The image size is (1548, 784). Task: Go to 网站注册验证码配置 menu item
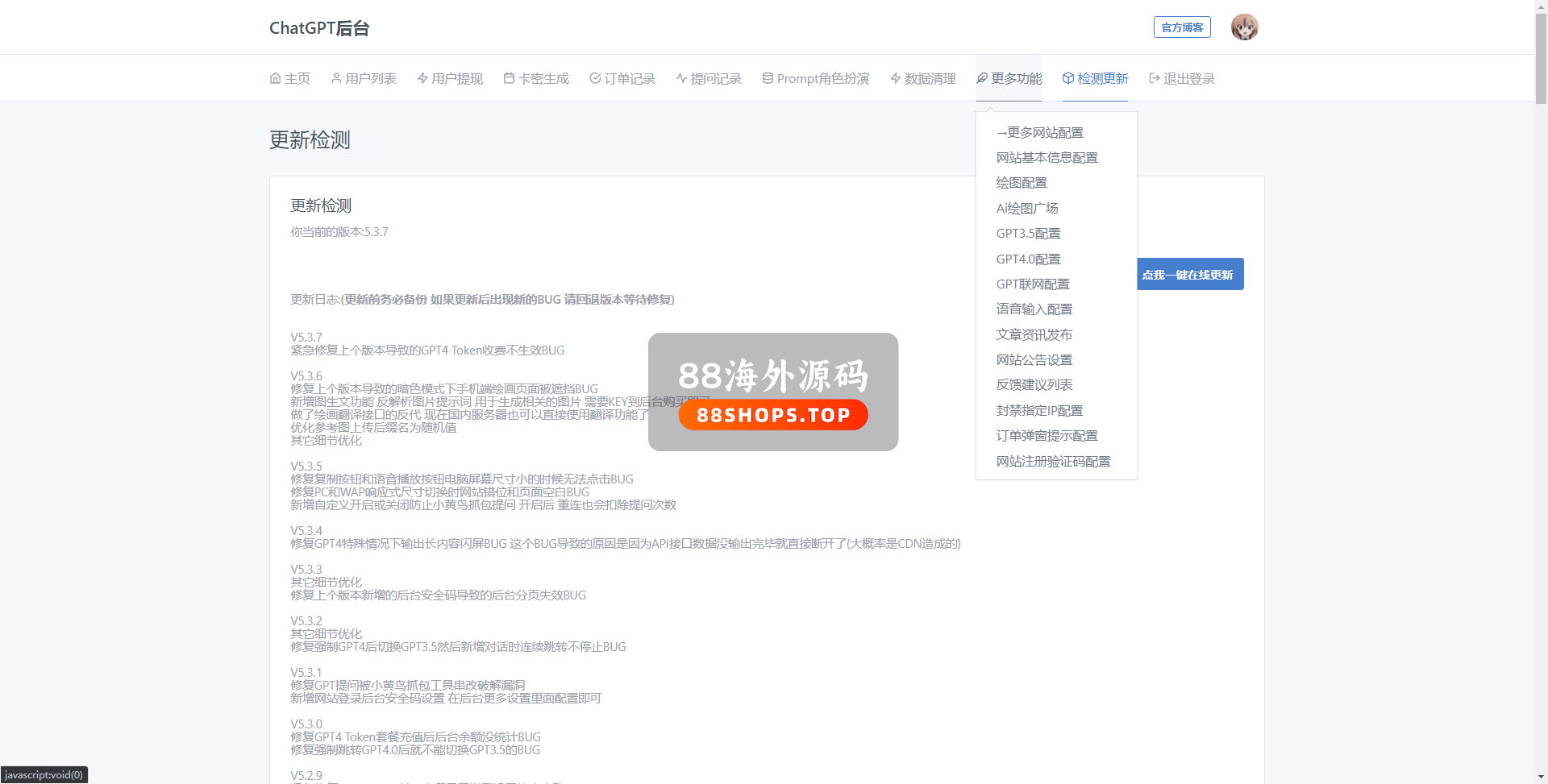[x=1053, y=462]
